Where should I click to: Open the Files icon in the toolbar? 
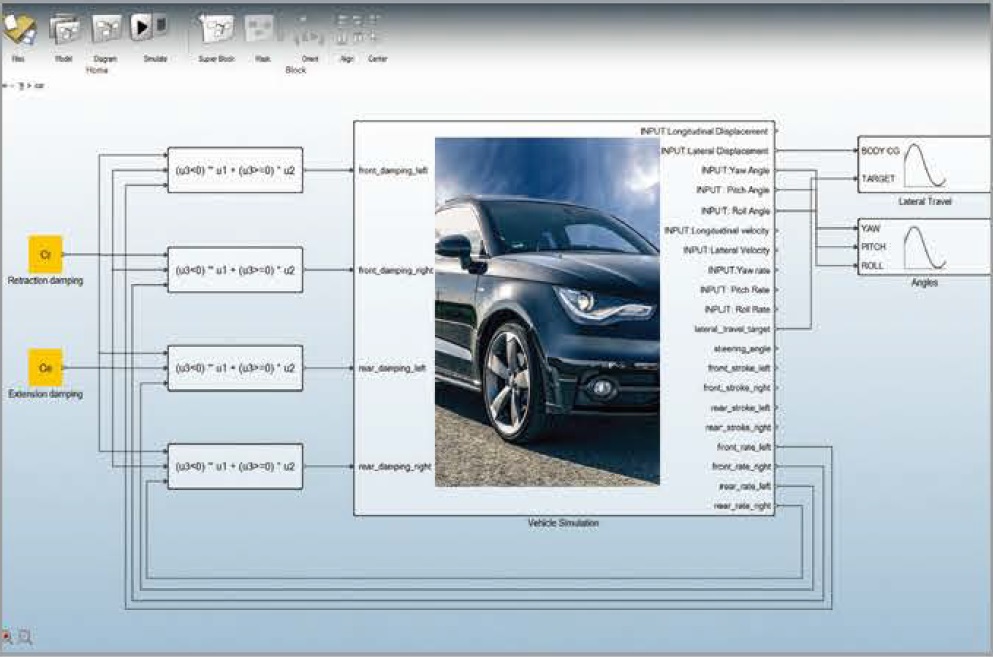pyautogui.click(x=19, y=30)
